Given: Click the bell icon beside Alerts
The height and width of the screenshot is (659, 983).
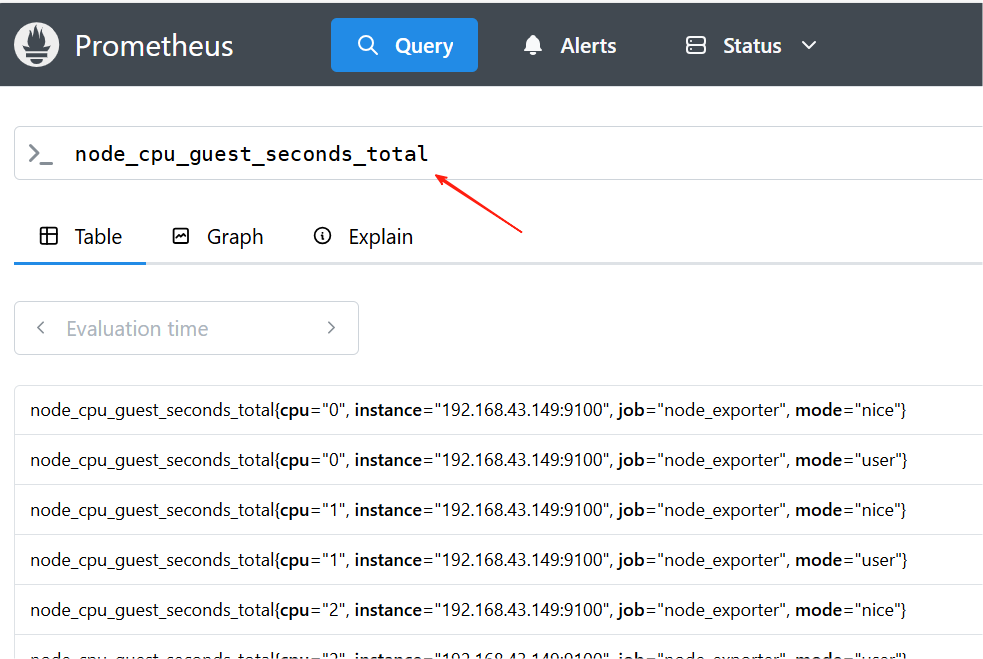Looking at the screenshot, I should click(x=533, y=45).
